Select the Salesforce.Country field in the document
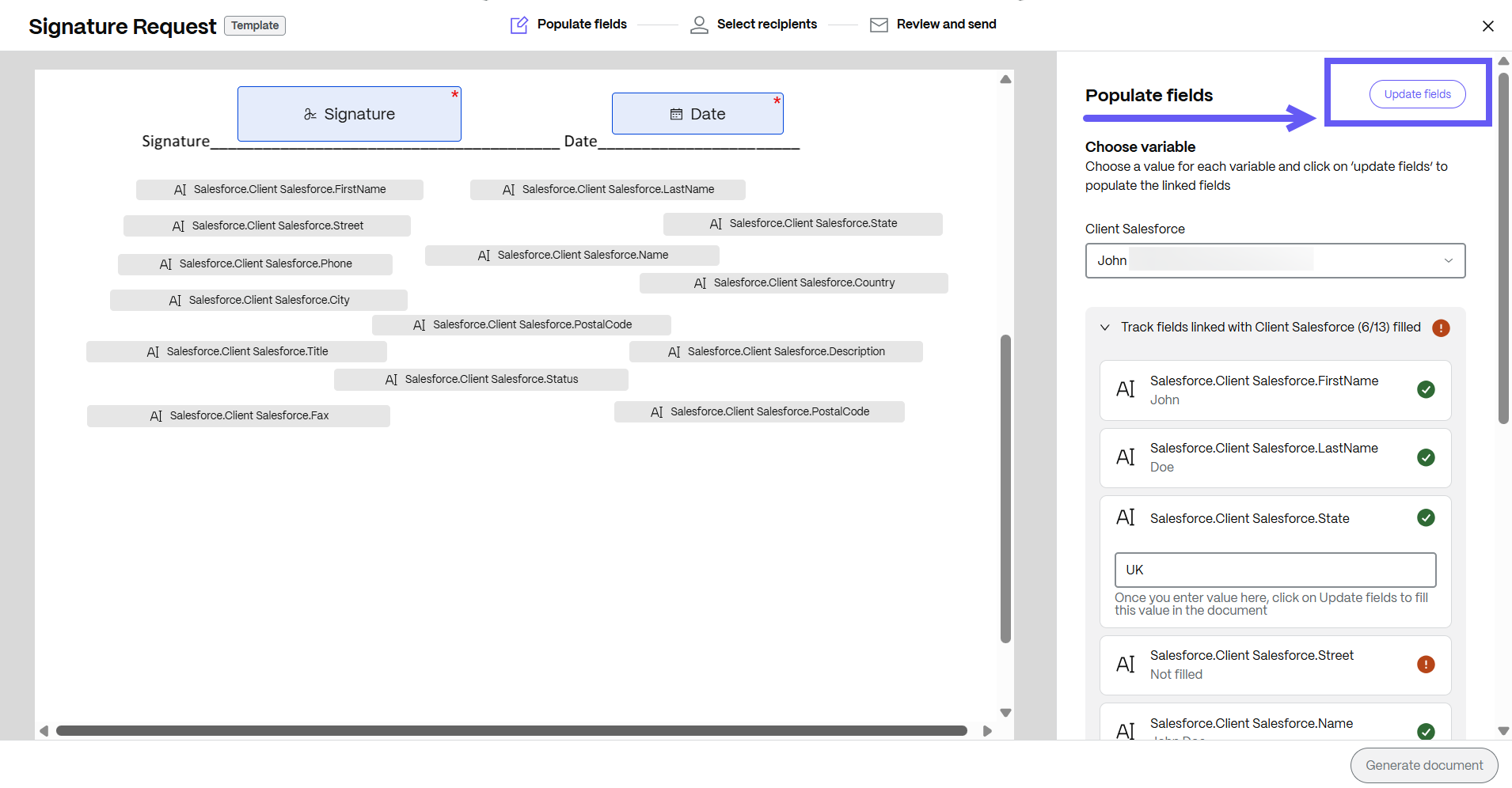The image size is (1512, 788). (793, 282)
